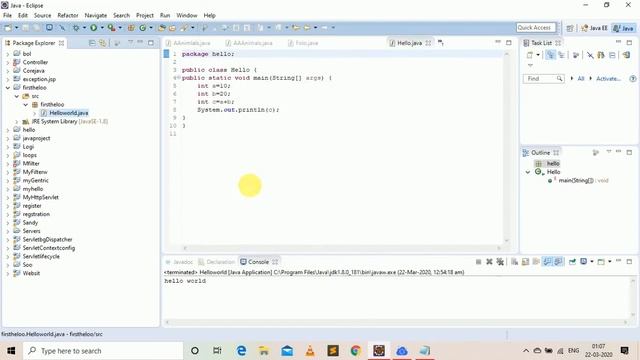Toggle Scroll Lock in the Console toolbar
640x360 pixels.
(x=525, y=262)
